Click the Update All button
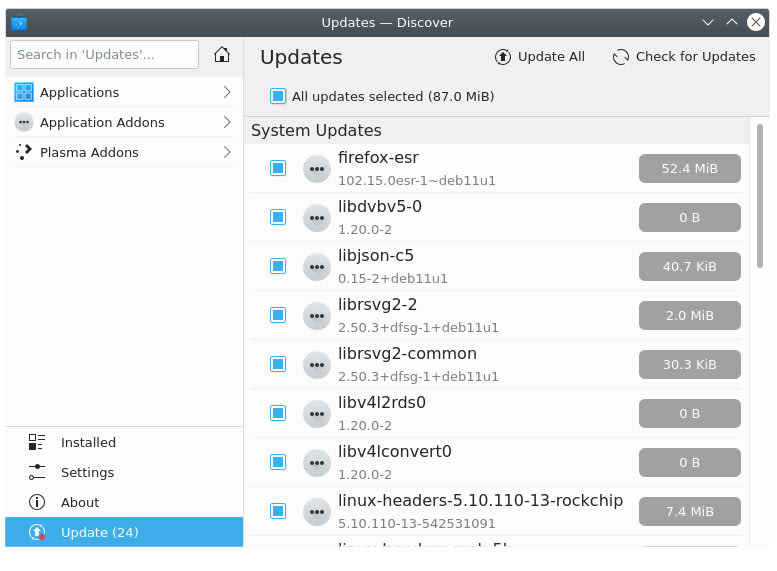 540,57
